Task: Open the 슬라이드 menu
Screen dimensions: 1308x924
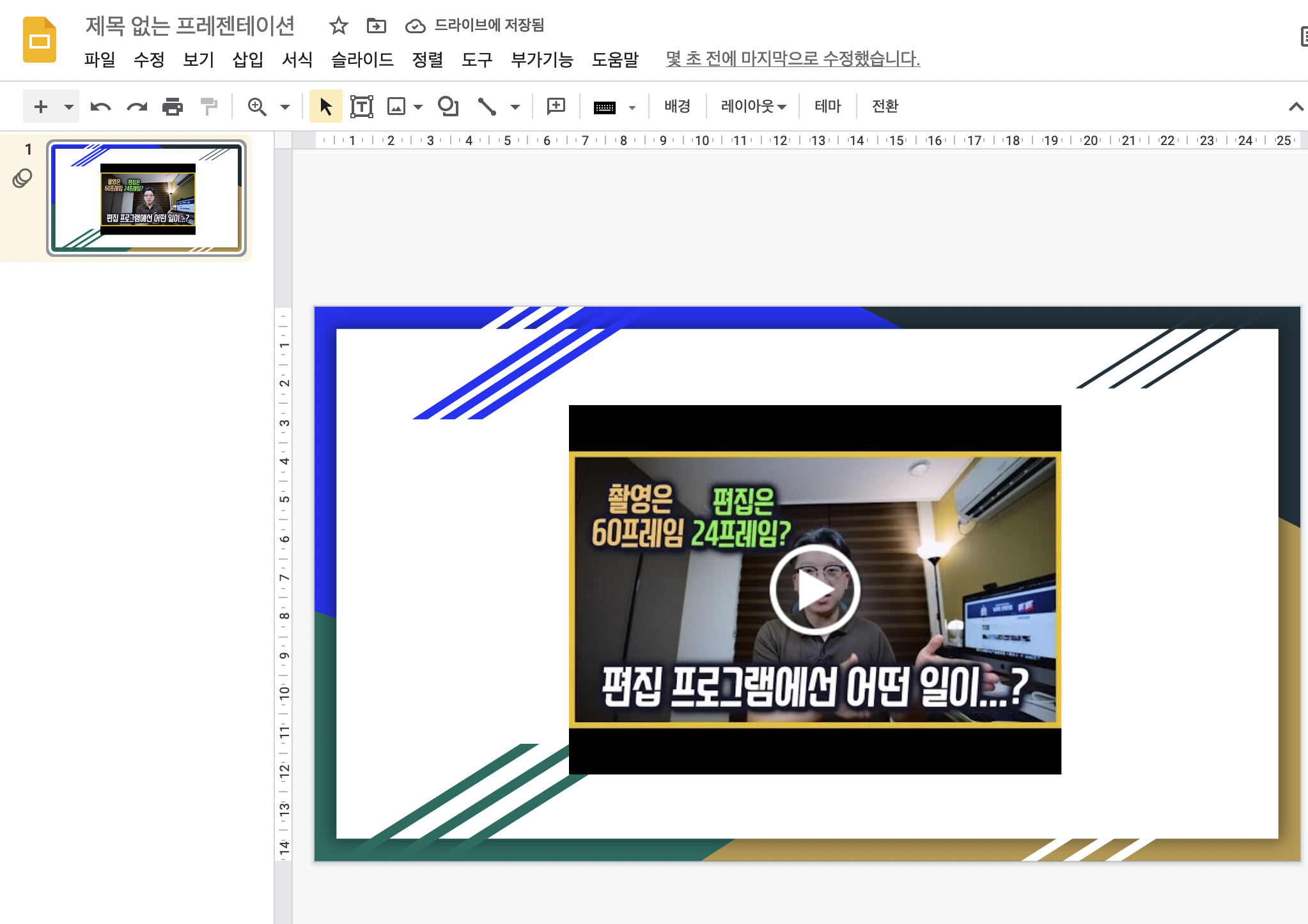Action: pyautogui.click(x=362, y=59)
